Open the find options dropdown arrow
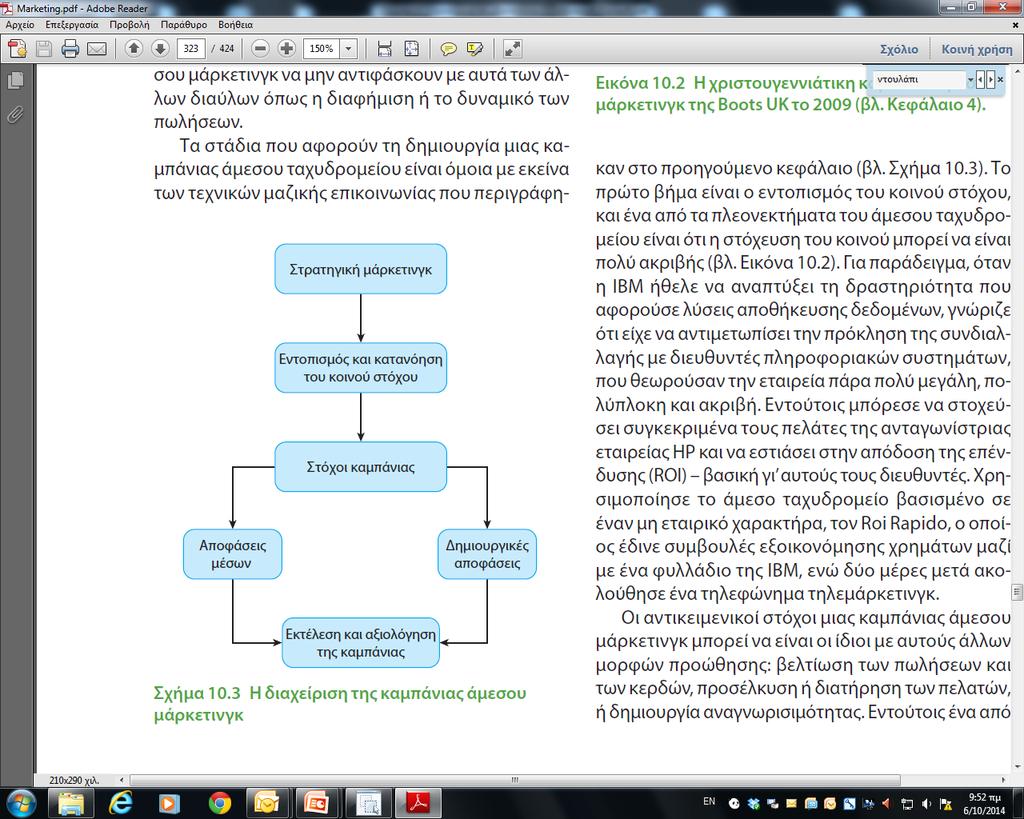 (x=970, y=80)
